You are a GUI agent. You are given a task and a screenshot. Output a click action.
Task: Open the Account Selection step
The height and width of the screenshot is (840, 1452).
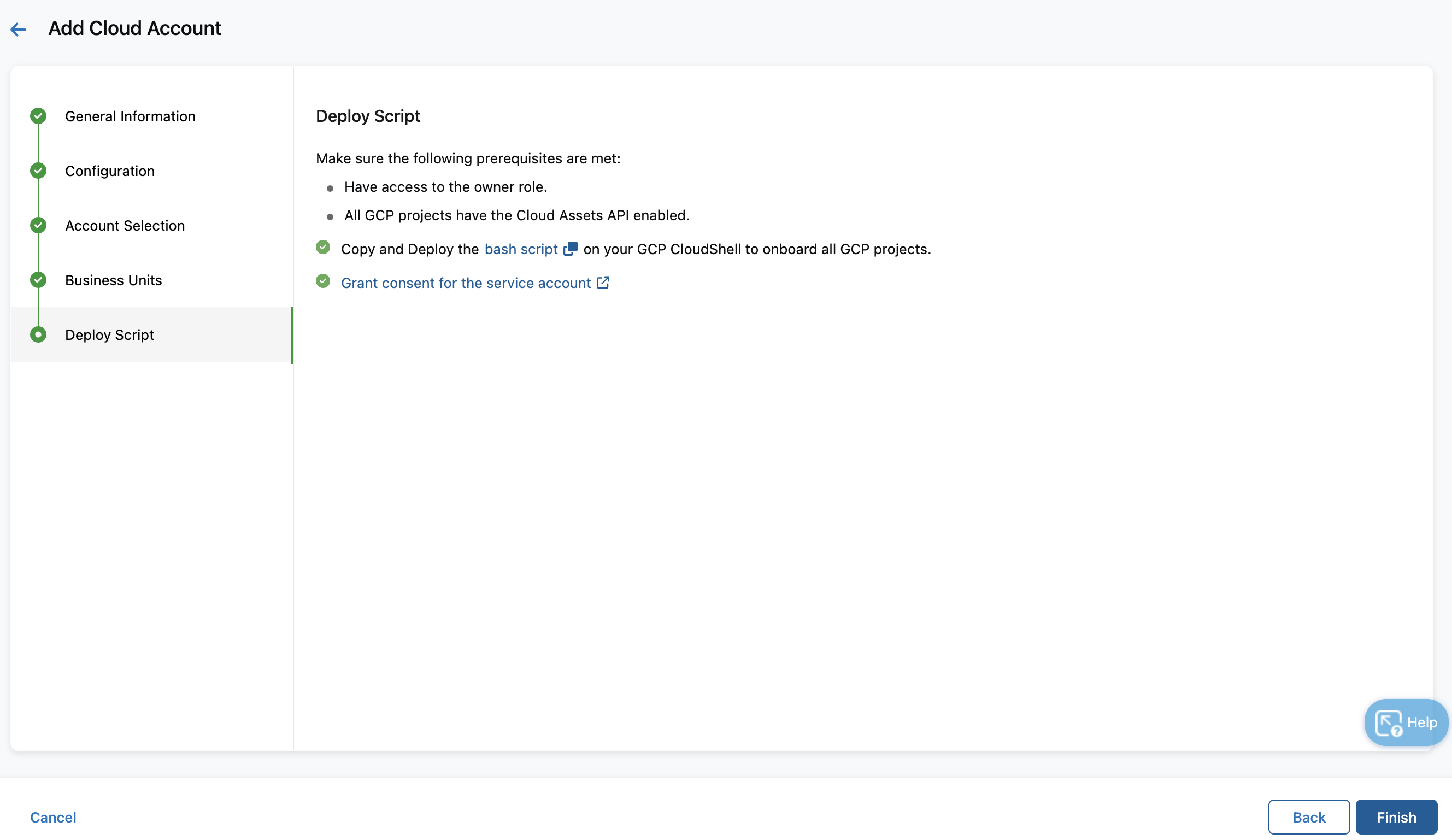tap(125, 225)
